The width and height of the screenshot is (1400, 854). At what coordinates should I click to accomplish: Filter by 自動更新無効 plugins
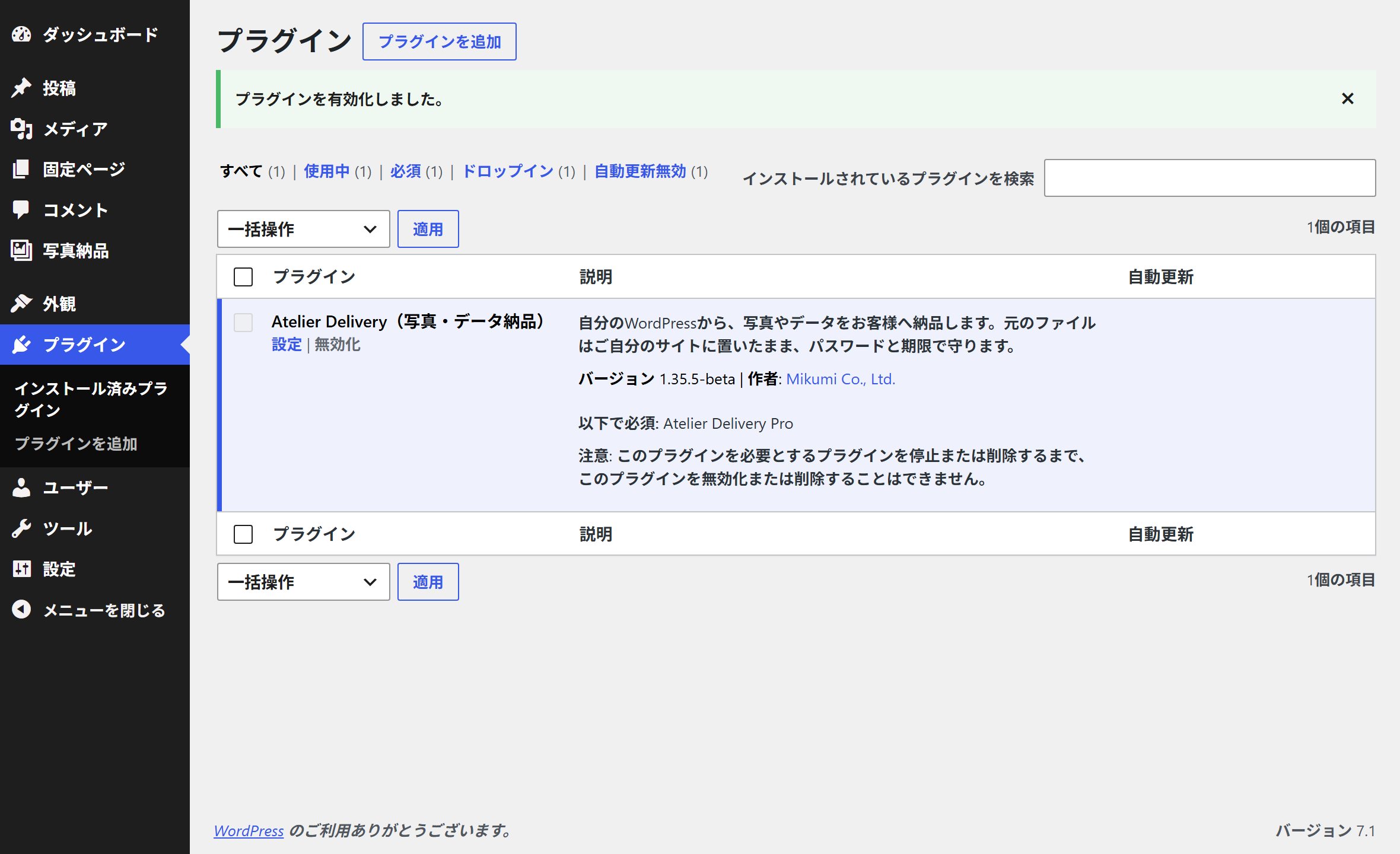tap(640, 171)
